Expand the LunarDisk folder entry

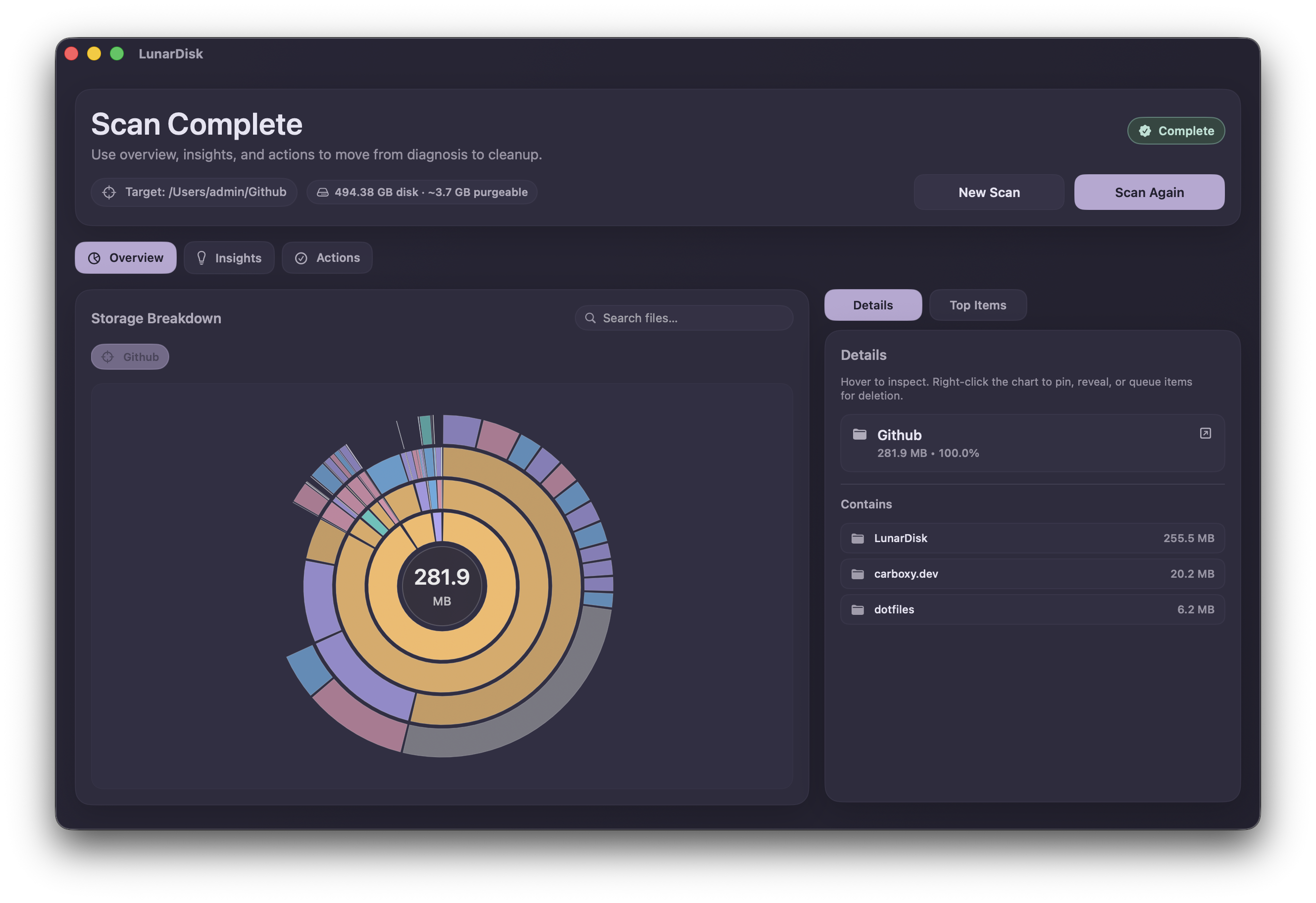click(1032, 539)
